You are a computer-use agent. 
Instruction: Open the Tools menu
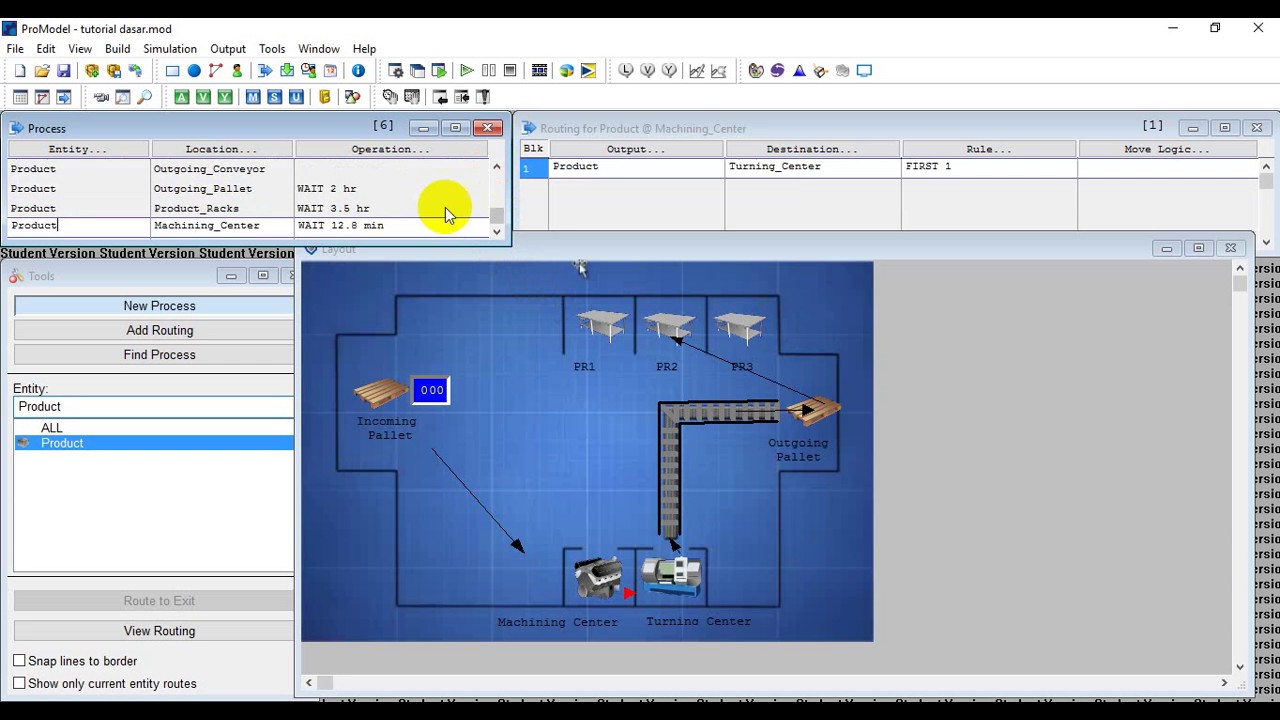[272, 49]
